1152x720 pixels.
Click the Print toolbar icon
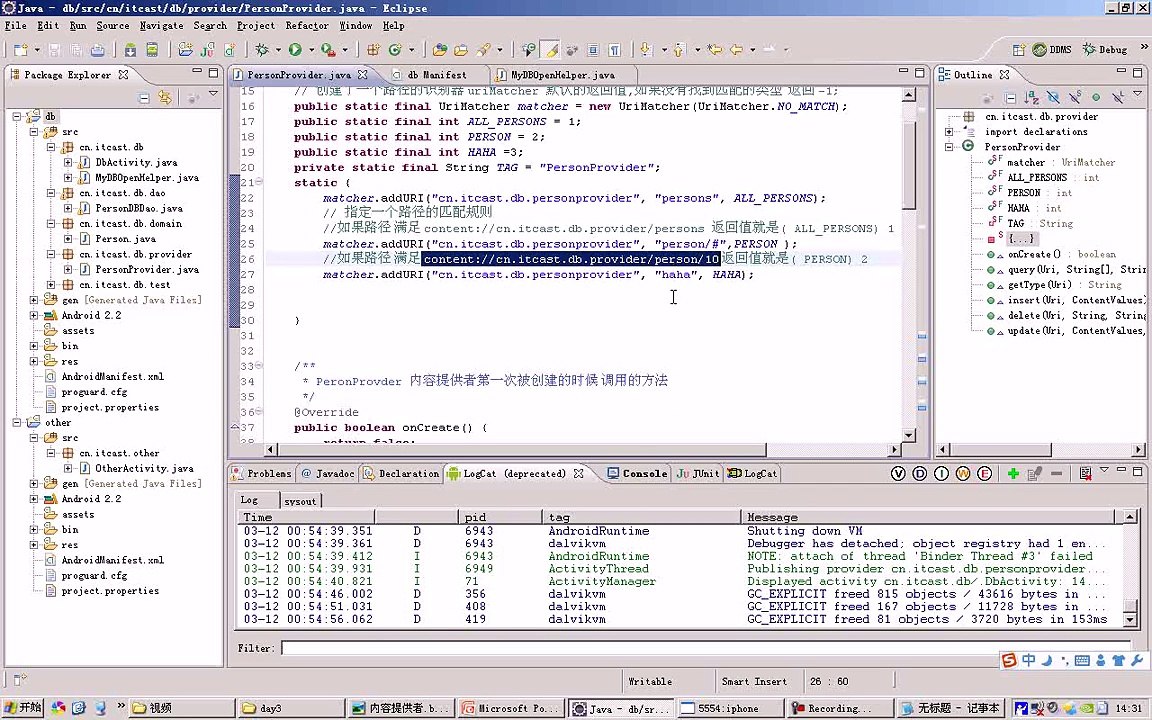click(97, 50)
